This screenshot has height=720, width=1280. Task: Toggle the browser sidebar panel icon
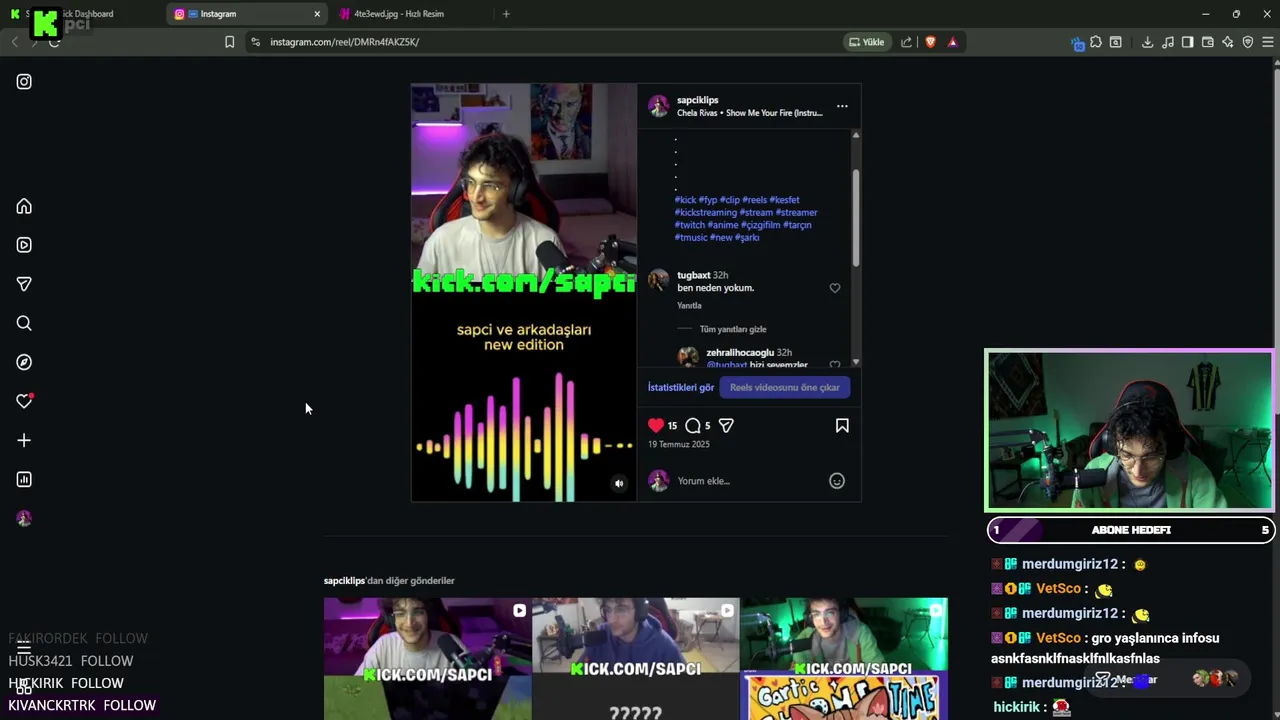point(1187,42)
